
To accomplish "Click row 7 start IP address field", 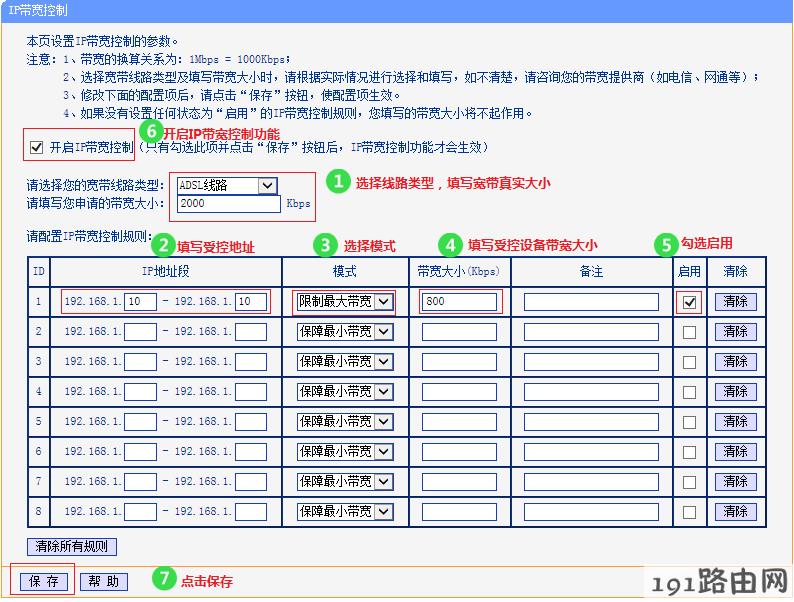I will tap(140, 481).
